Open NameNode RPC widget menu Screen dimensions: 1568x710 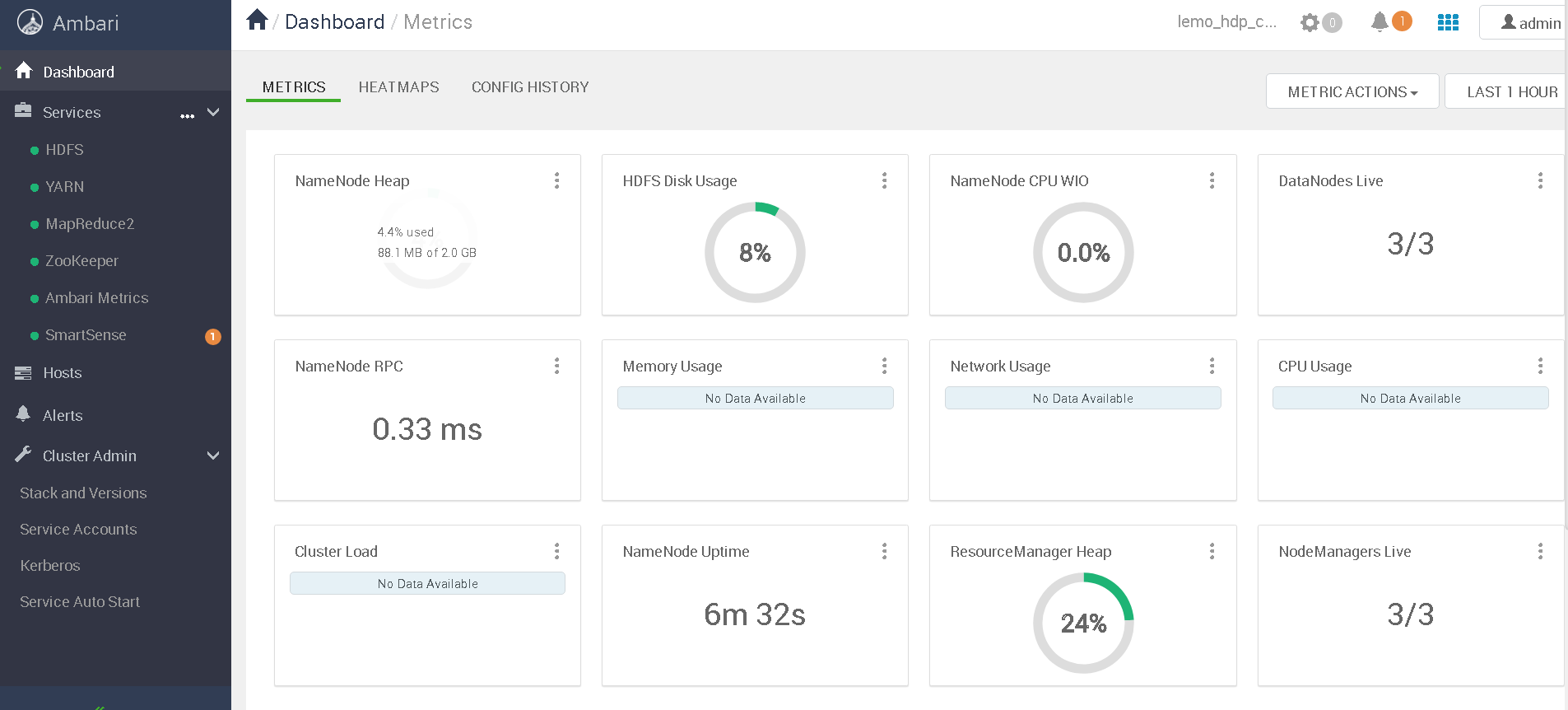point(557,366)
